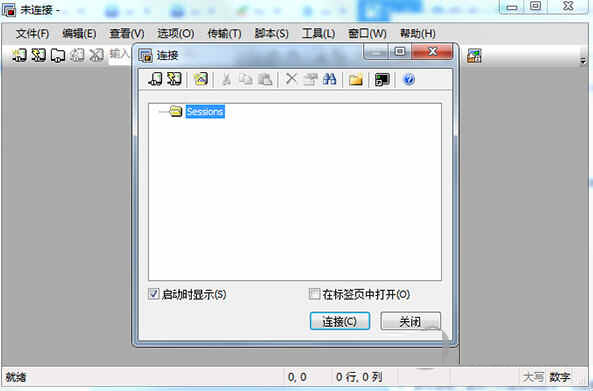Open the 传输(T) menu

(224, 34)
